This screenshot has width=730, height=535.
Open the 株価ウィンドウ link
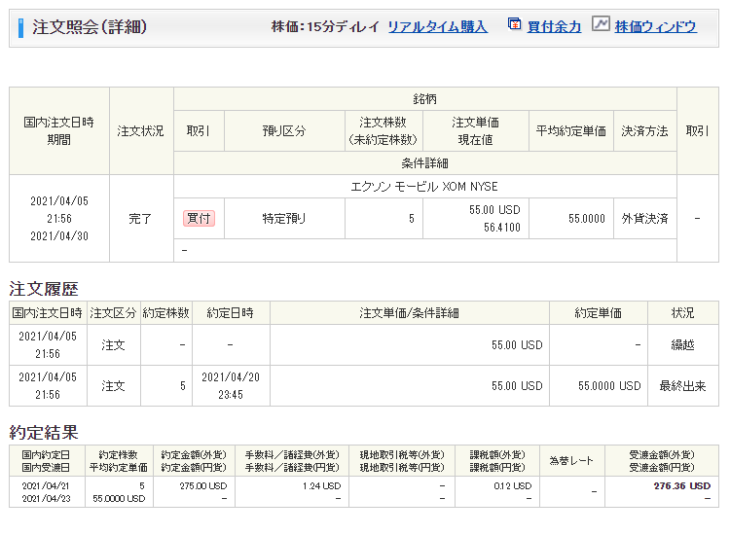(x=655, y=27)
